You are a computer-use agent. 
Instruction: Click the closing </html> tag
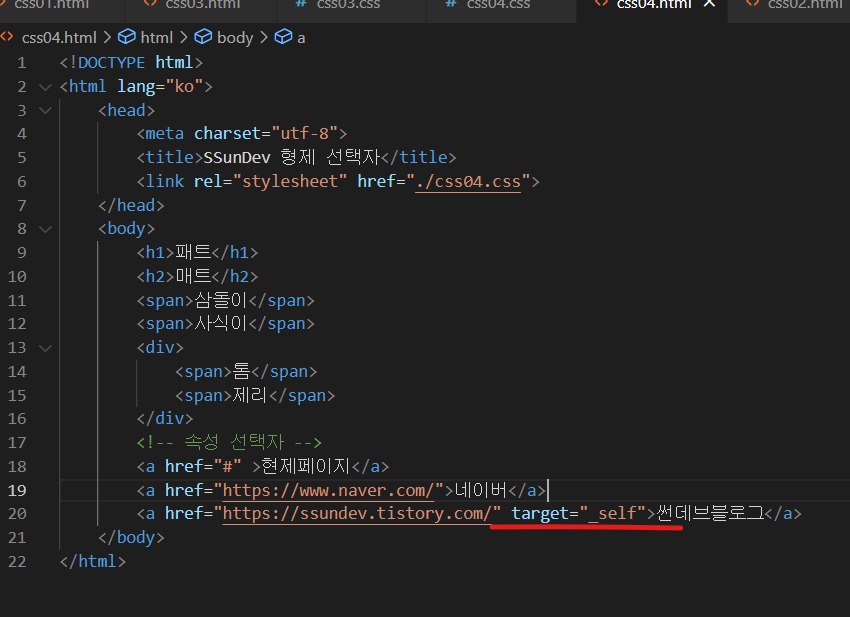(x=93, y=562)
